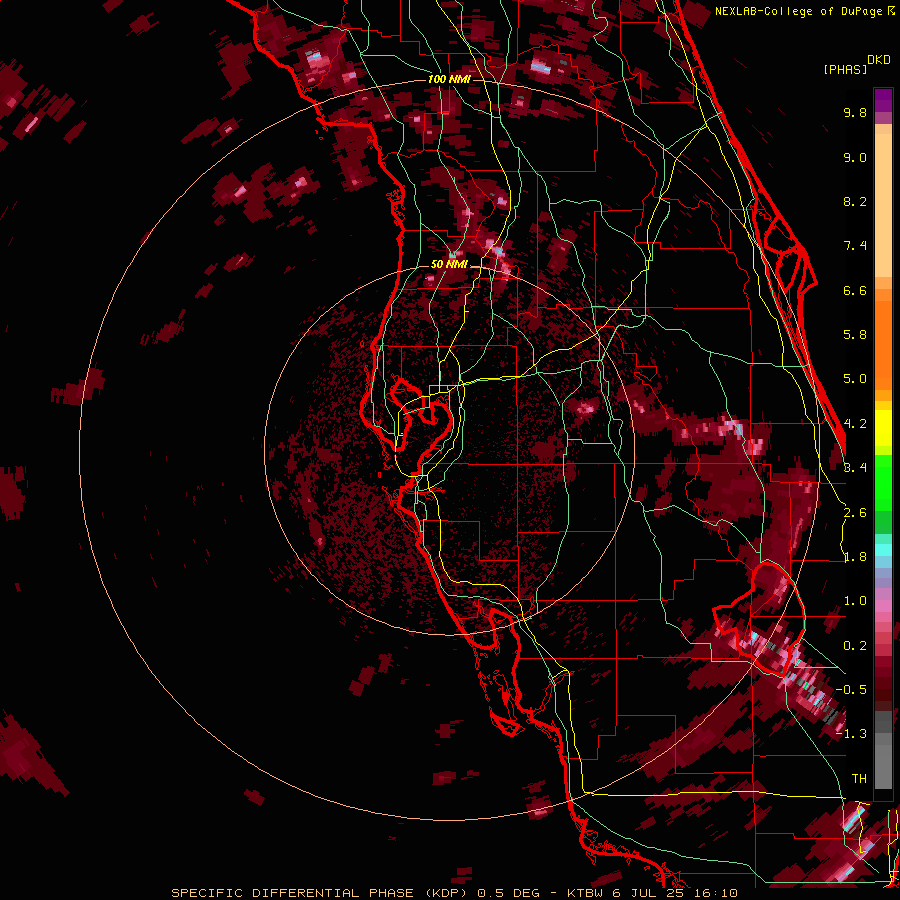Click the [PHAS] label above the color scale
The width and height of the screenshot is (900, 900).
845,69
